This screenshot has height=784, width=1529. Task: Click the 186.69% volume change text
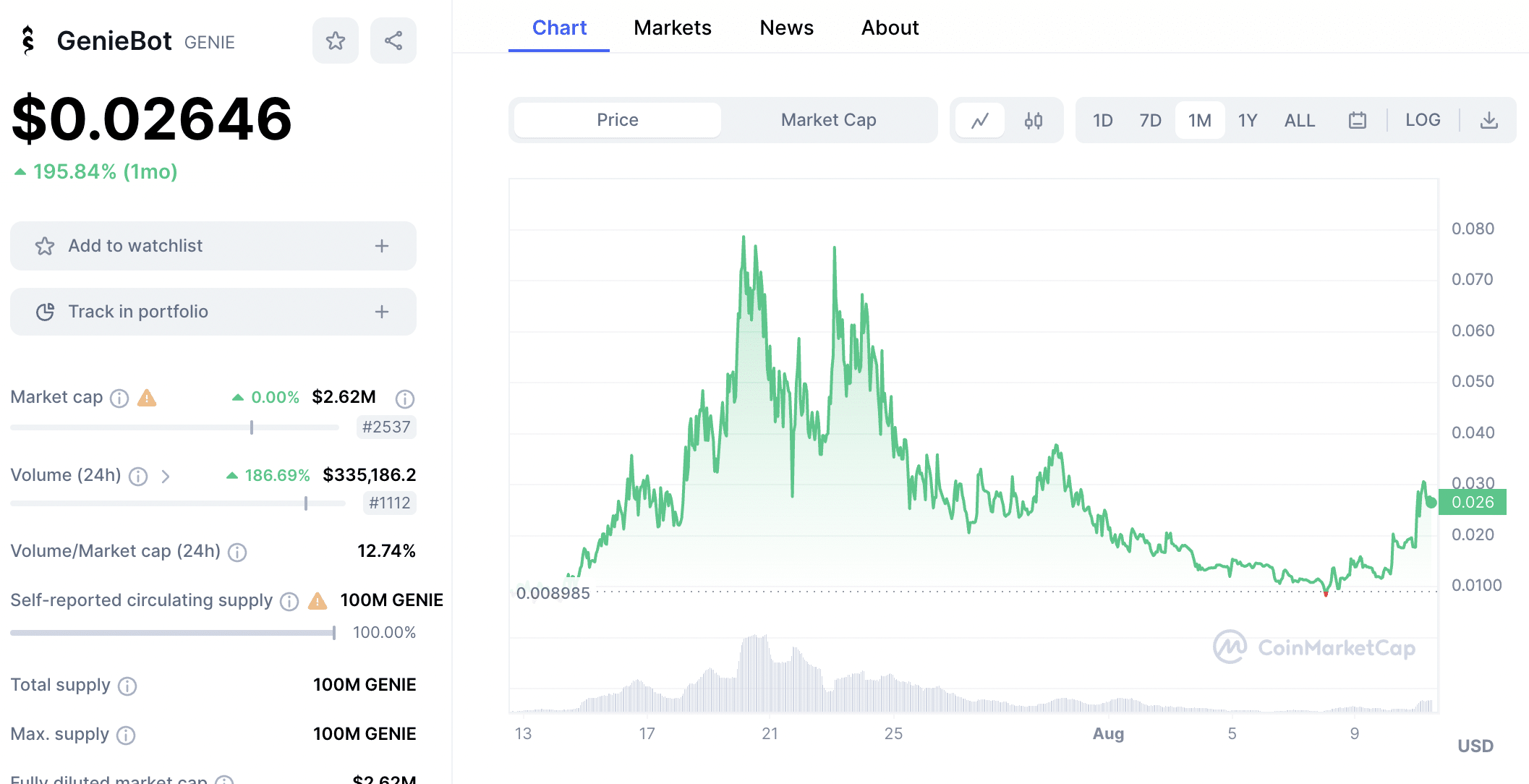click(x=277, y=475)
